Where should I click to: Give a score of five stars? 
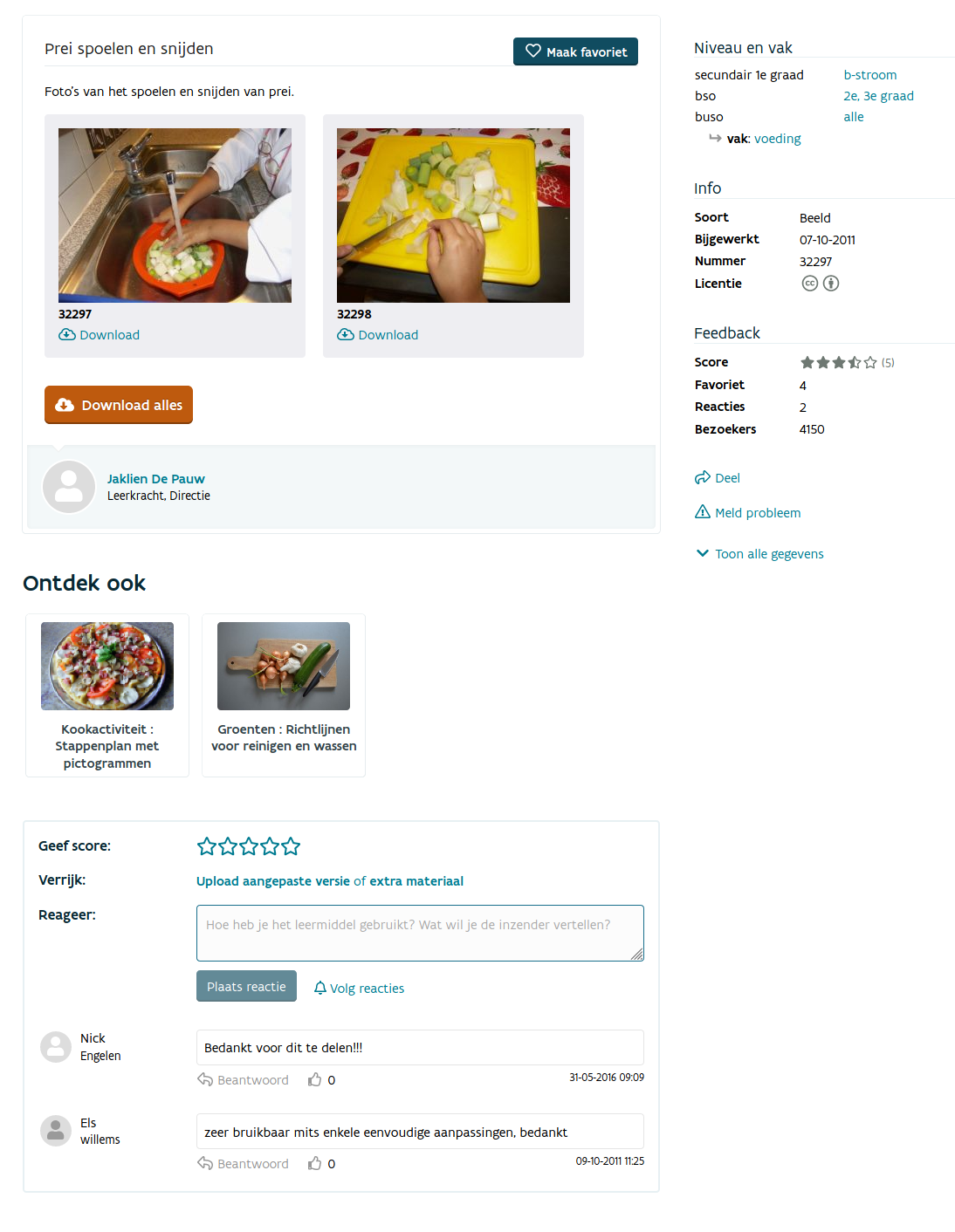click(292, 846)
